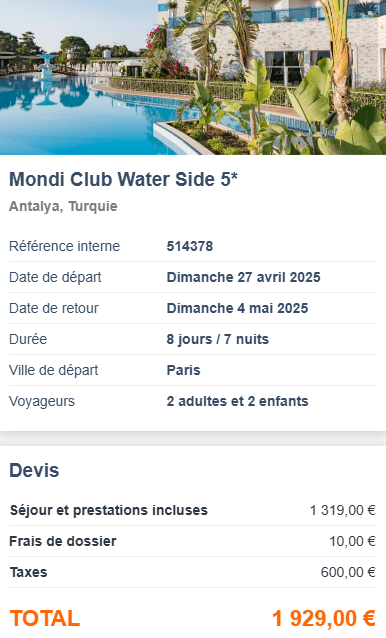This screenshot has width=386, height=638.
Task: Click the Date de retour label
Action: coord(54,308)
